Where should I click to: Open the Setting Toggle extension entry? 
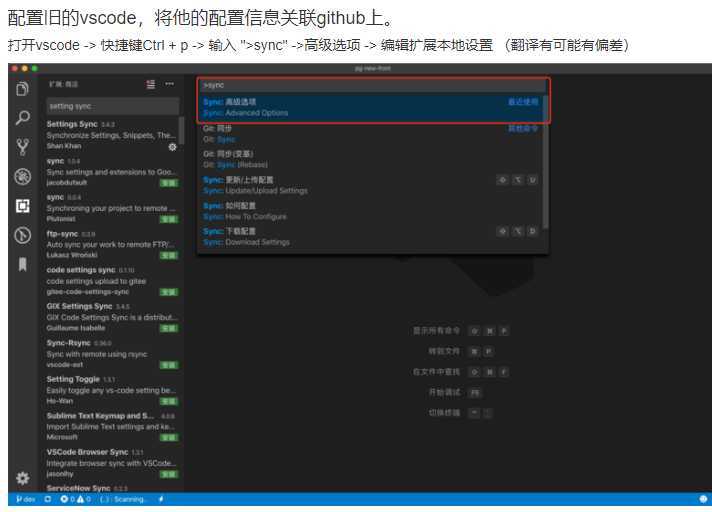(x=113, y=390)
